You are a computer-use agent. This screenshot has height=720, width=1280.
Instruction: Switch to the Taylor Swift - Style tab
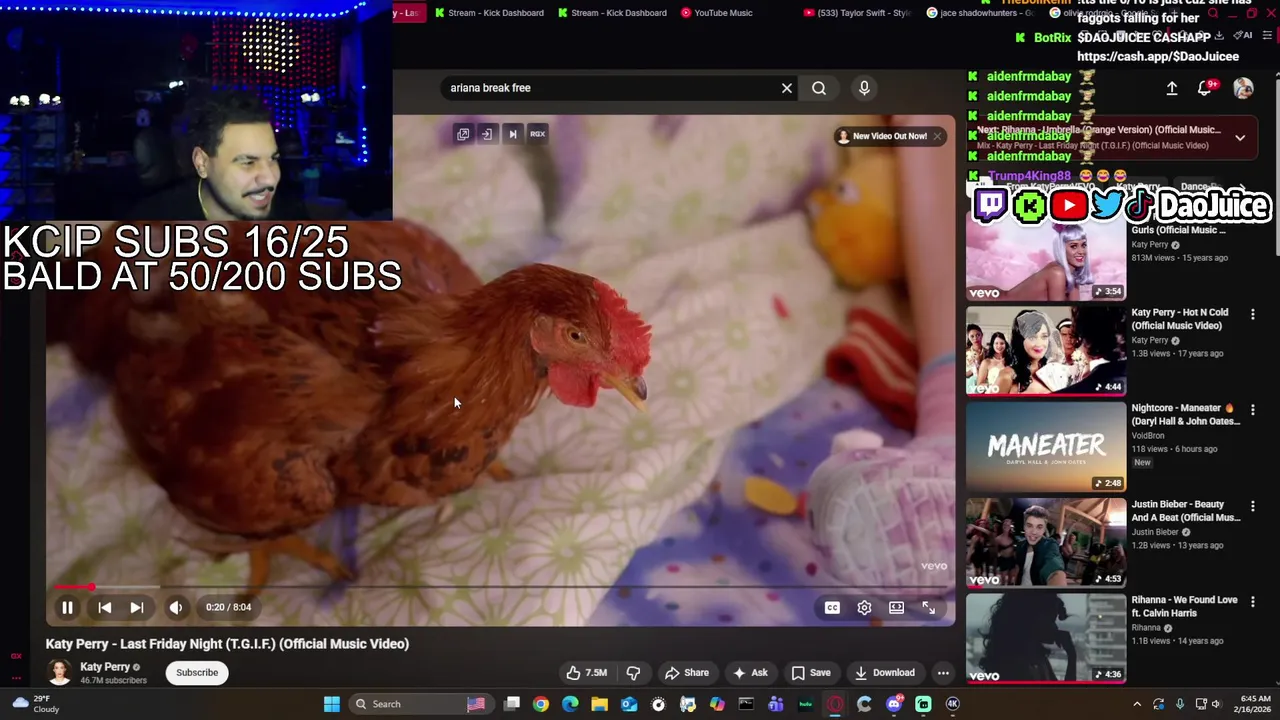coord(858,13)
